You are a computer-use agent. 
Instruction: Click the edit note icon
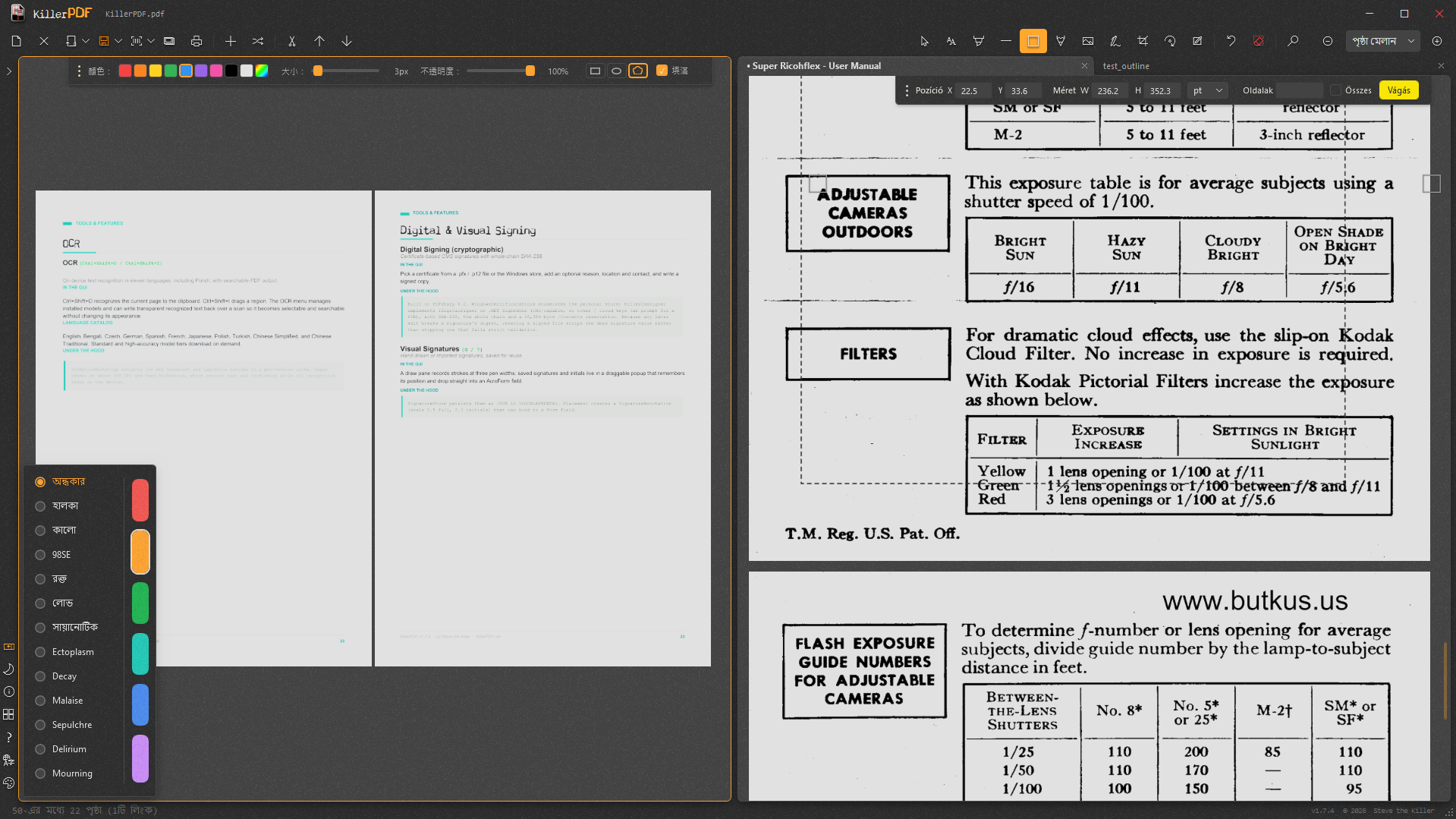point(1197,41)
